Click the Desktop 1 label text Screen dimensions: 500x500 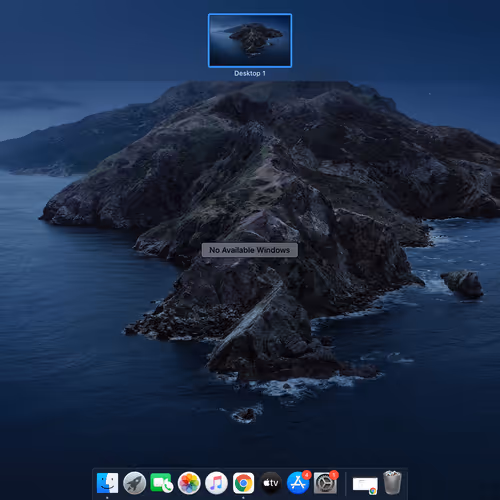pos(250,73)
